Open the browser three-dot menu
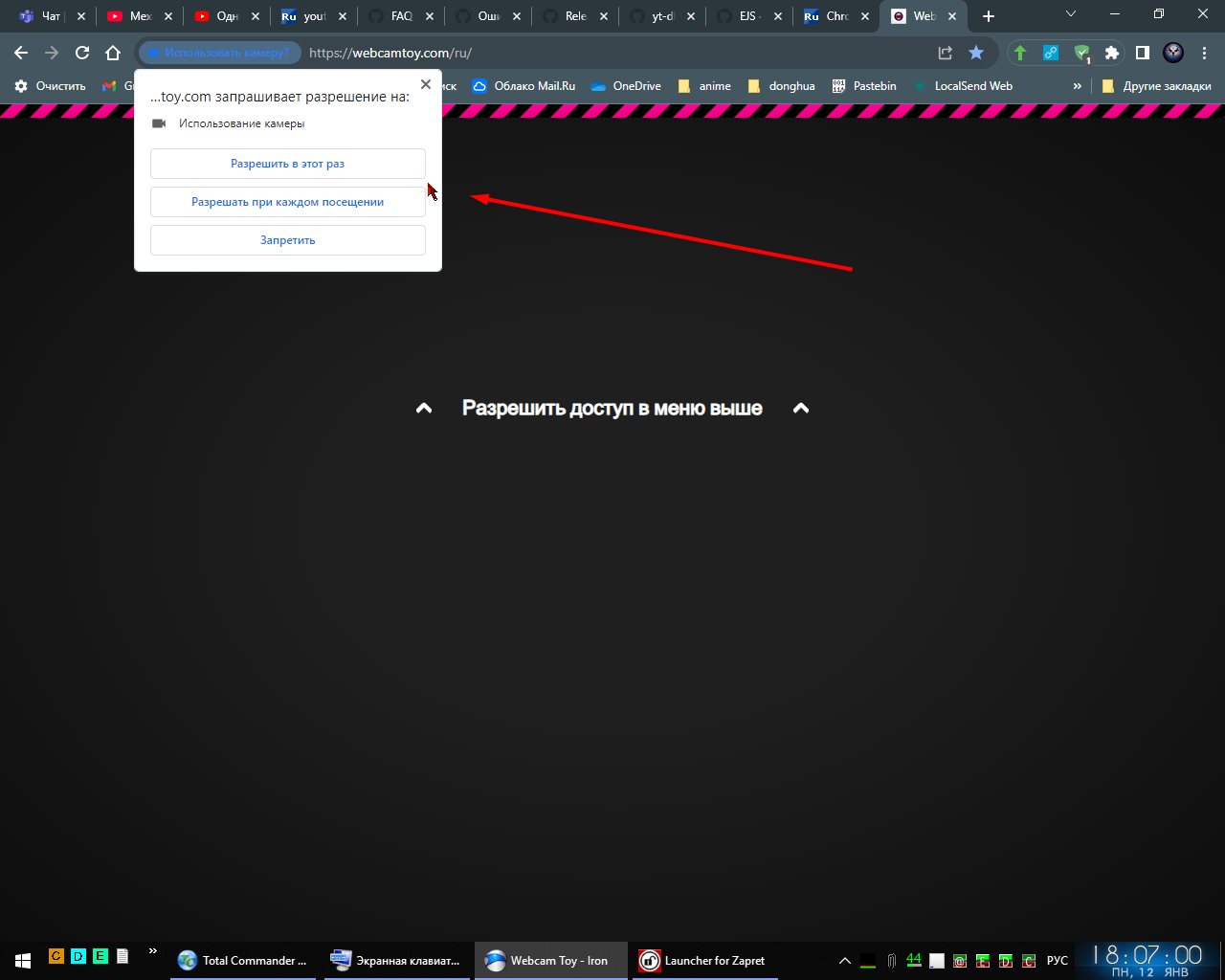The width and height of the screenshot is (1225, 980). (1204, 53)
